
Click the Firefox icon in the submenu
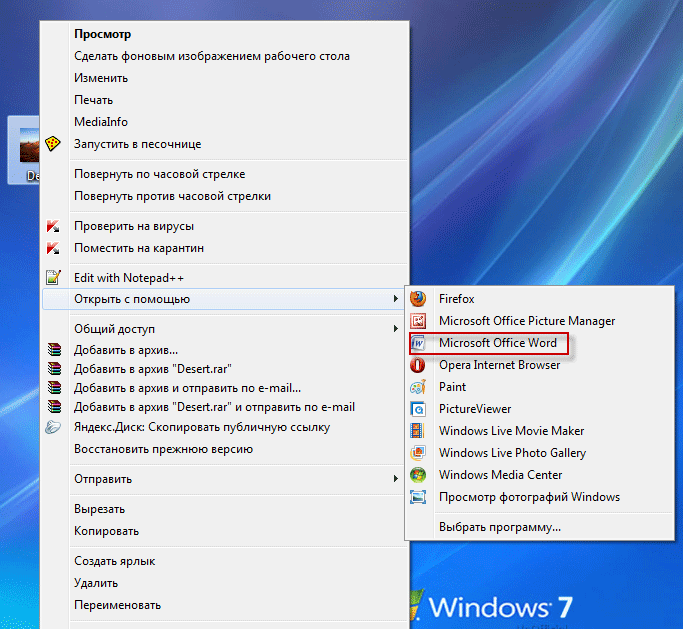pos(418,299)
